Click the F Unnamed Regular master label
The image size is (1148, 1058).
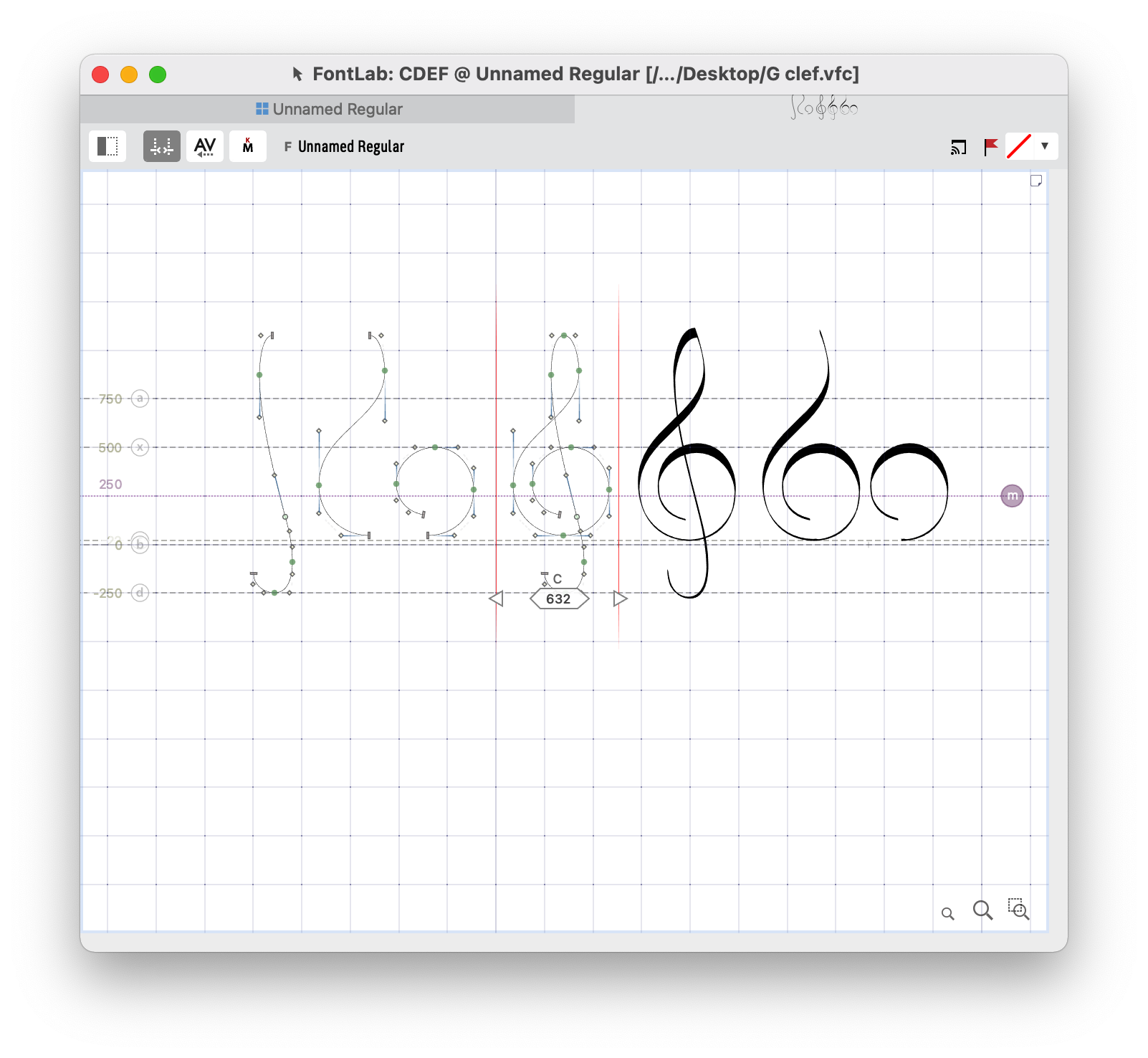point(345,147)
